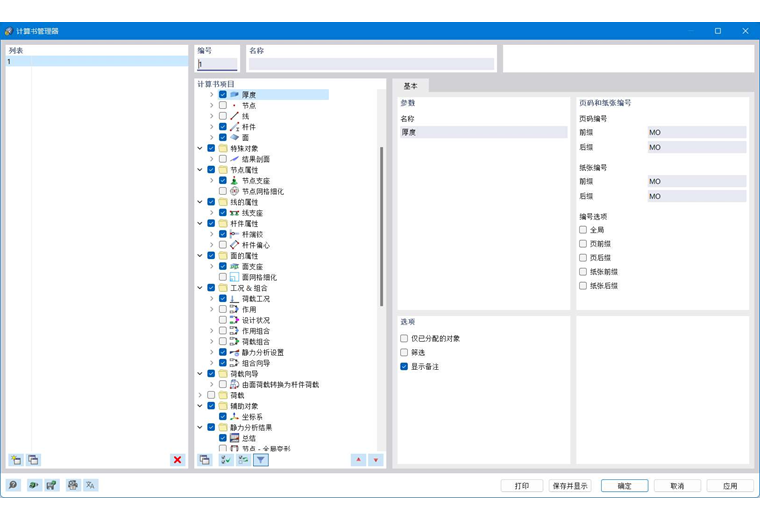Click the copy item icon below the tree
The height and width of the screenshot is (520, 760).
point(205,460)
